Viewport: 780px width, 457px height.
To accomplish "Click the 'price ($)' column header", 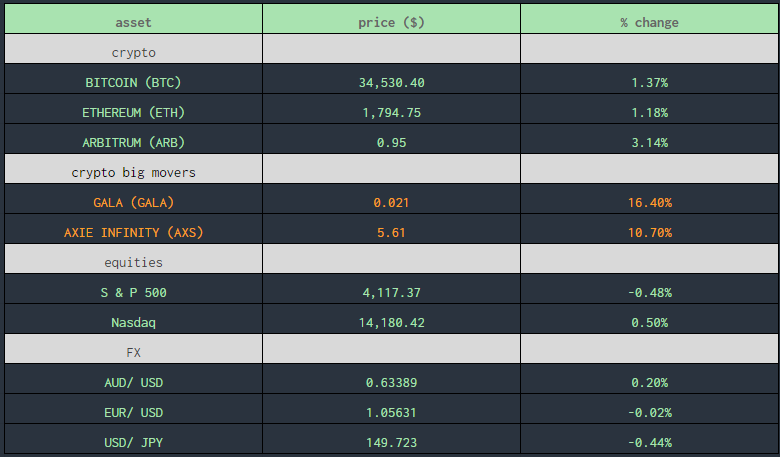I will [x=391, y=19].
